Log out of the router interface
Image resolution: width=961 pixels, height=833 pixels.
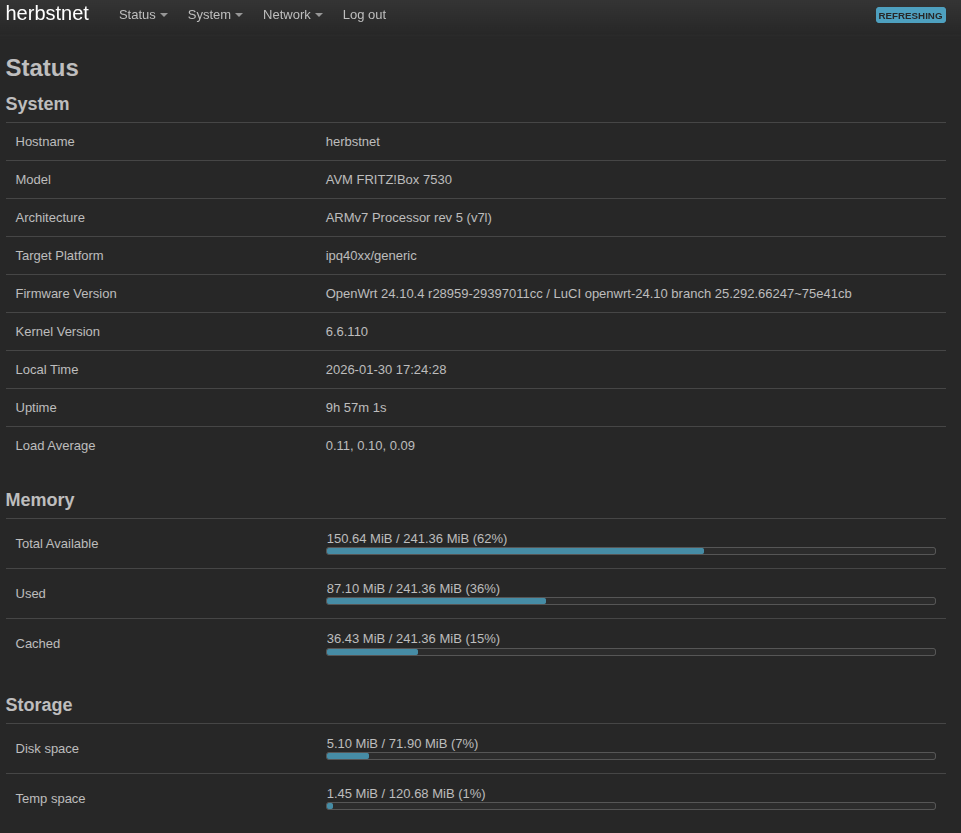coord(364,15)
